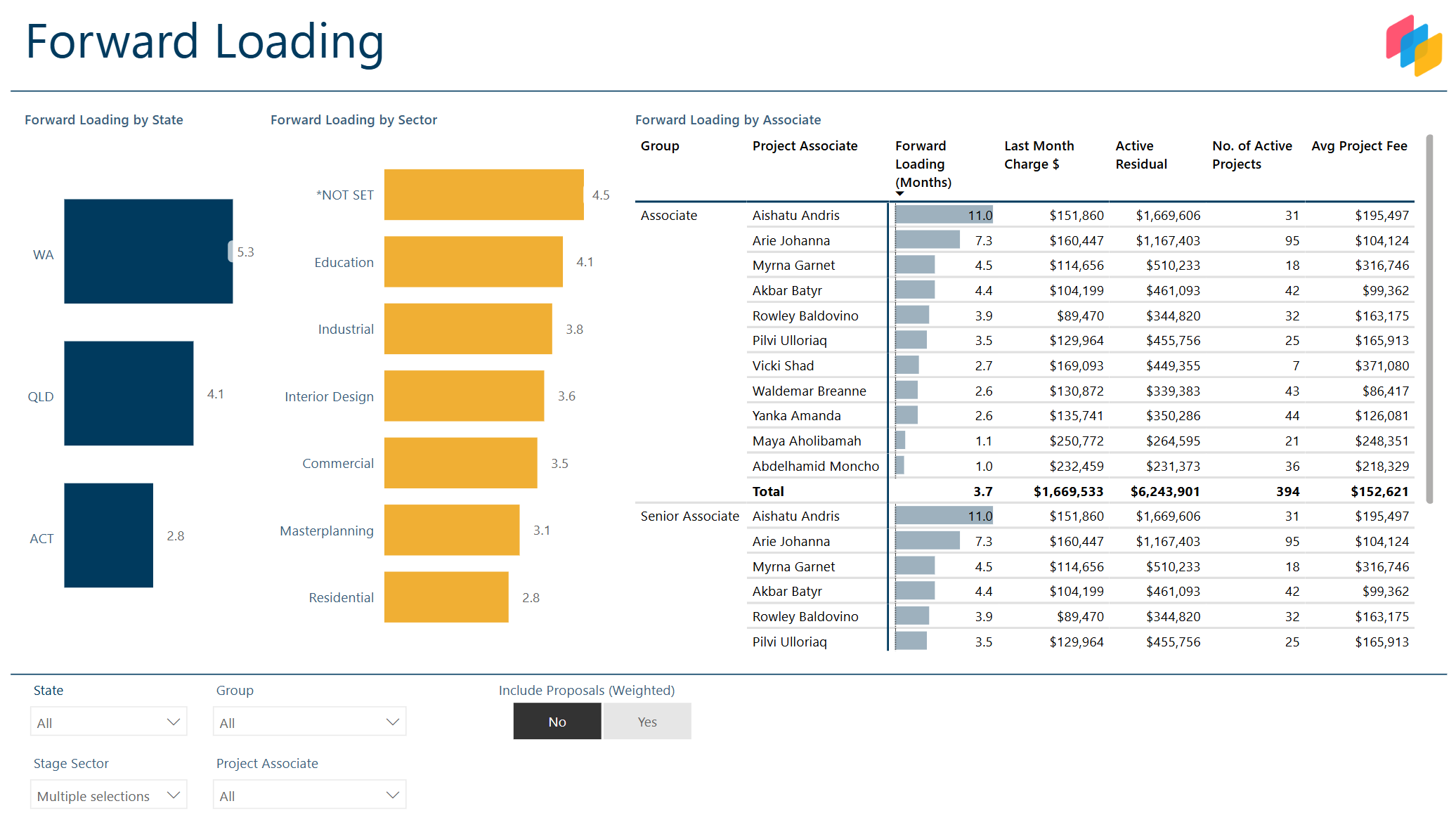Click the Forward Loading by Associate title

click(728, 120)
